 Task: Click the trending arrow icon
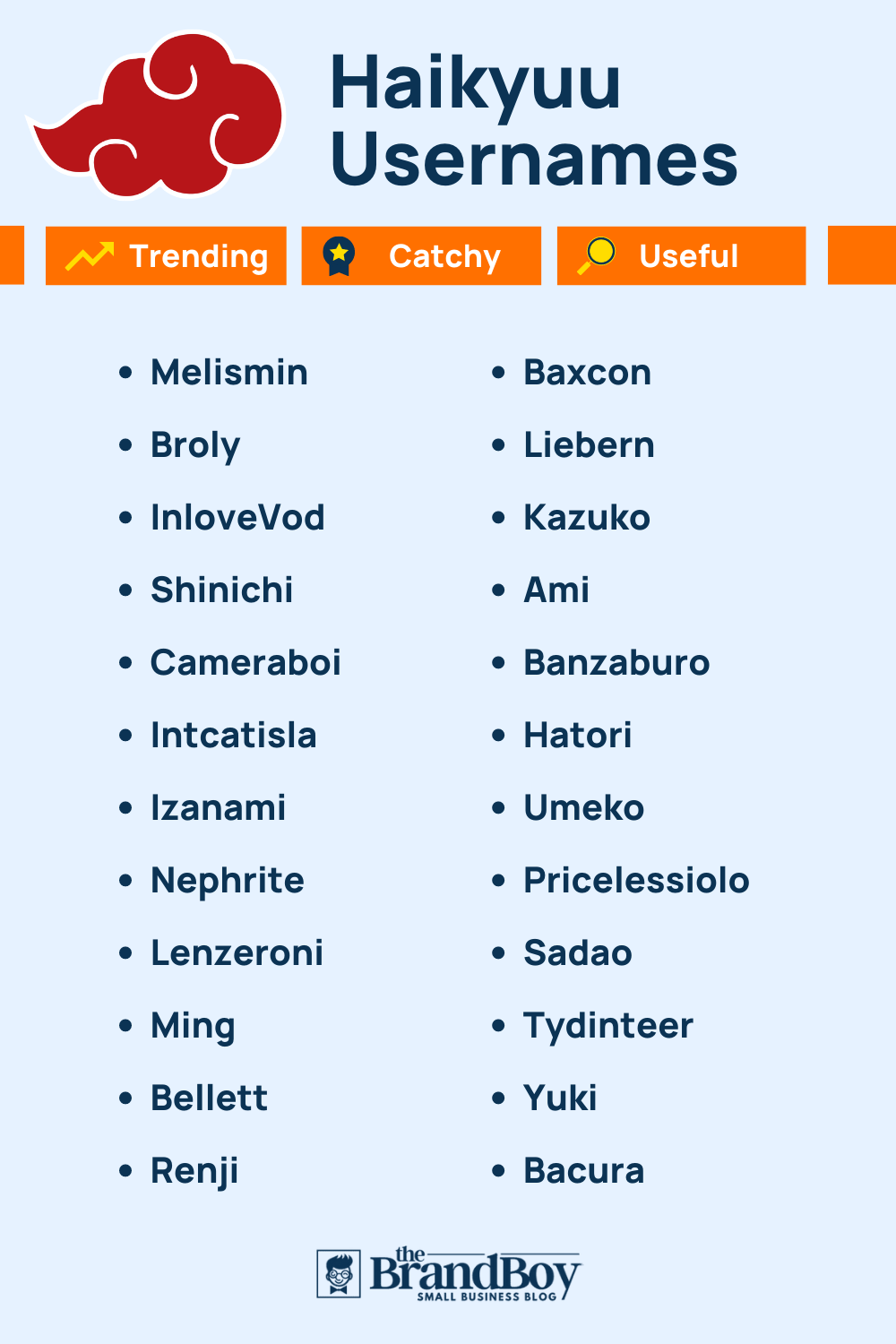pyautogui.click(x=90, y=256)
